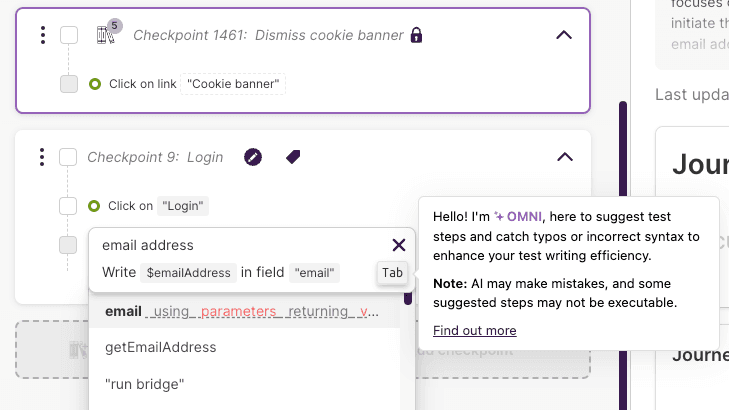
Task: Open the Checkpoint 1461 three-dot menu
Action: [42, 36]
